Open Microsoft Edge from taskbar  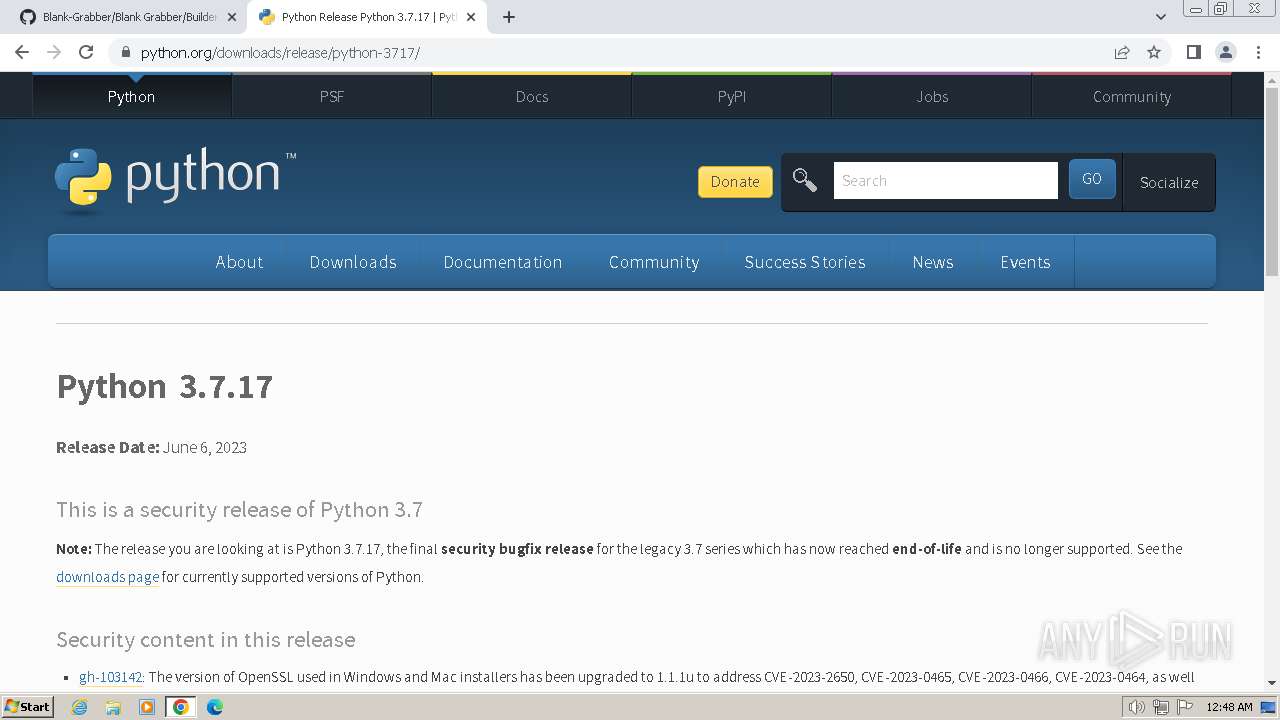tap(215, 707)
